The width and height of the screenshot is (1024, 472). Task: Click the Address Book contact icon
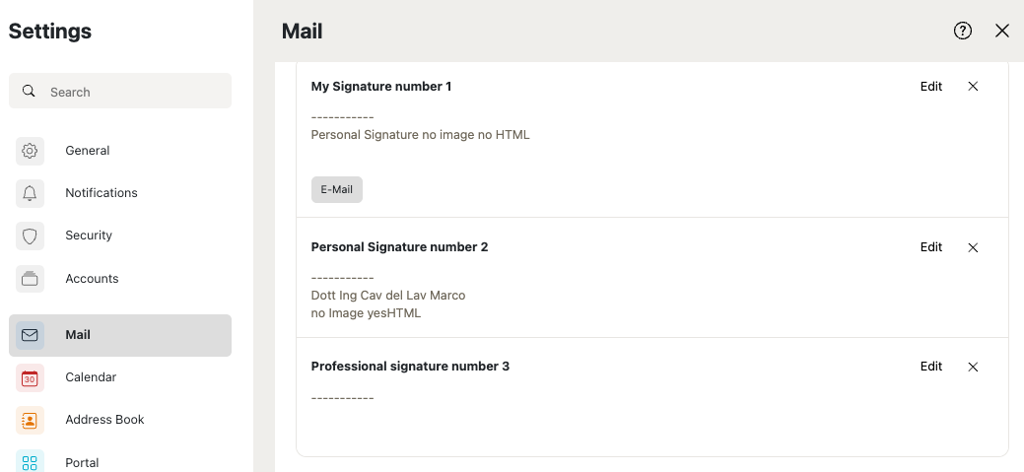pos(30,420)
